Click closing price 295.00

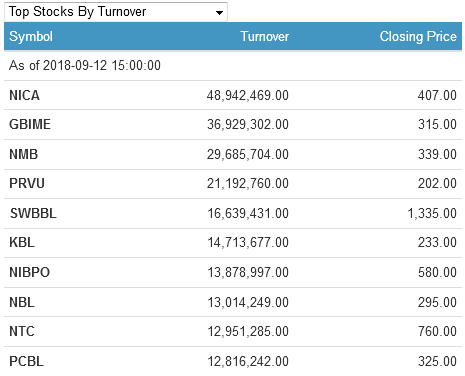(437, 302)
